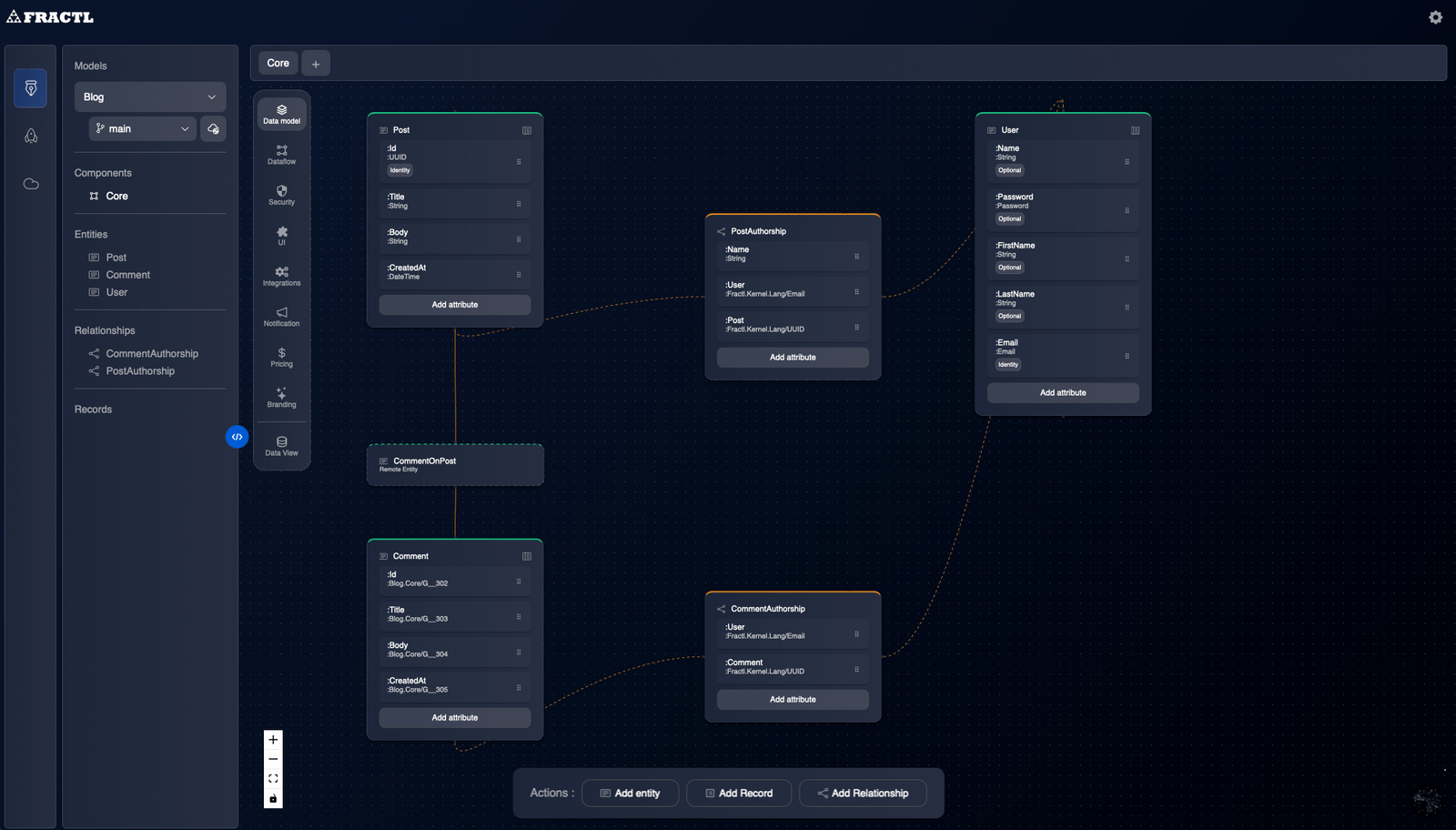
Task: Click the zoom in plus control
Action: coord(273,740)
